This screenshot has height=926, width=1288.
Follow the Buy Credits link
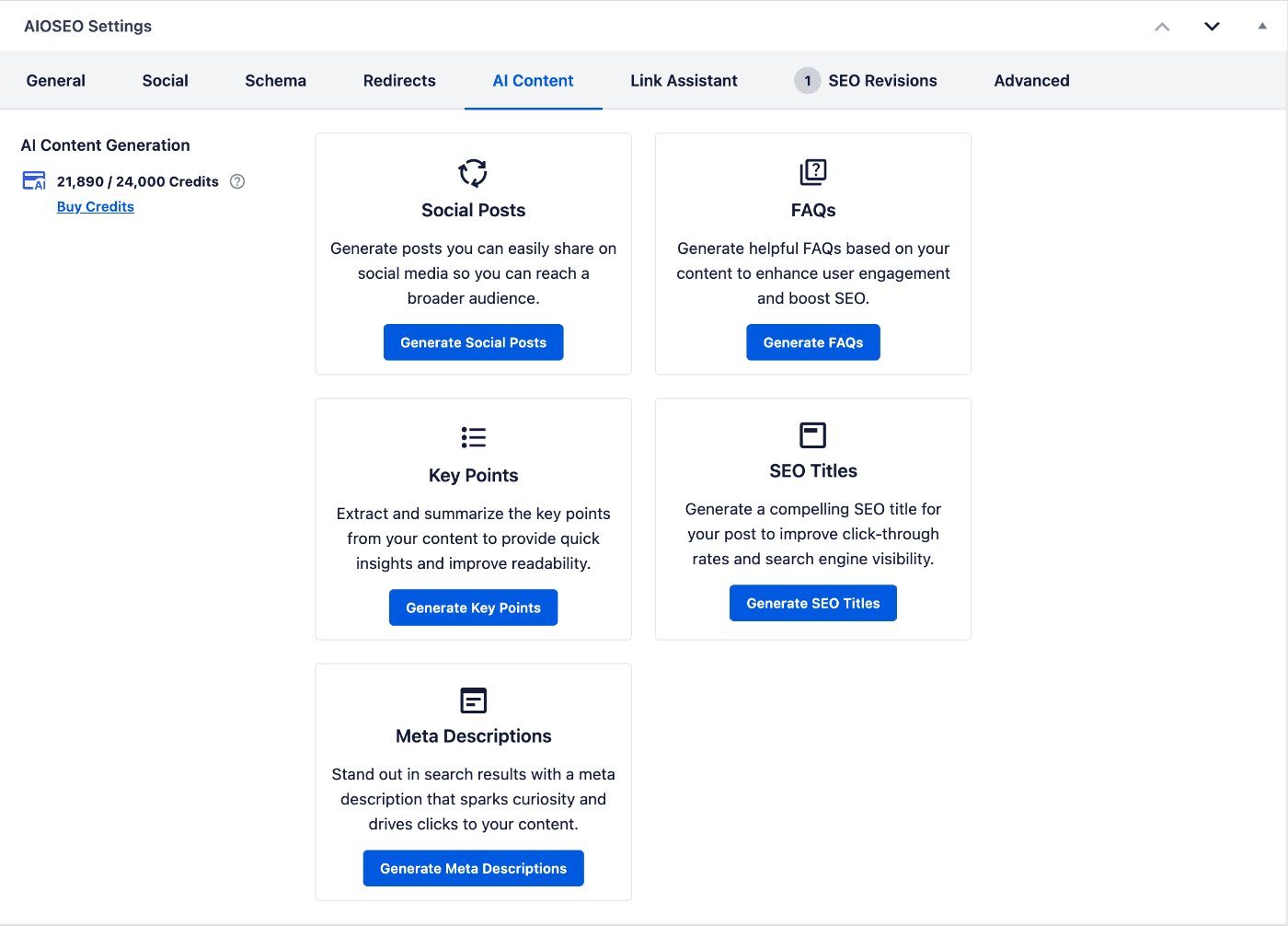click(96, 207)
